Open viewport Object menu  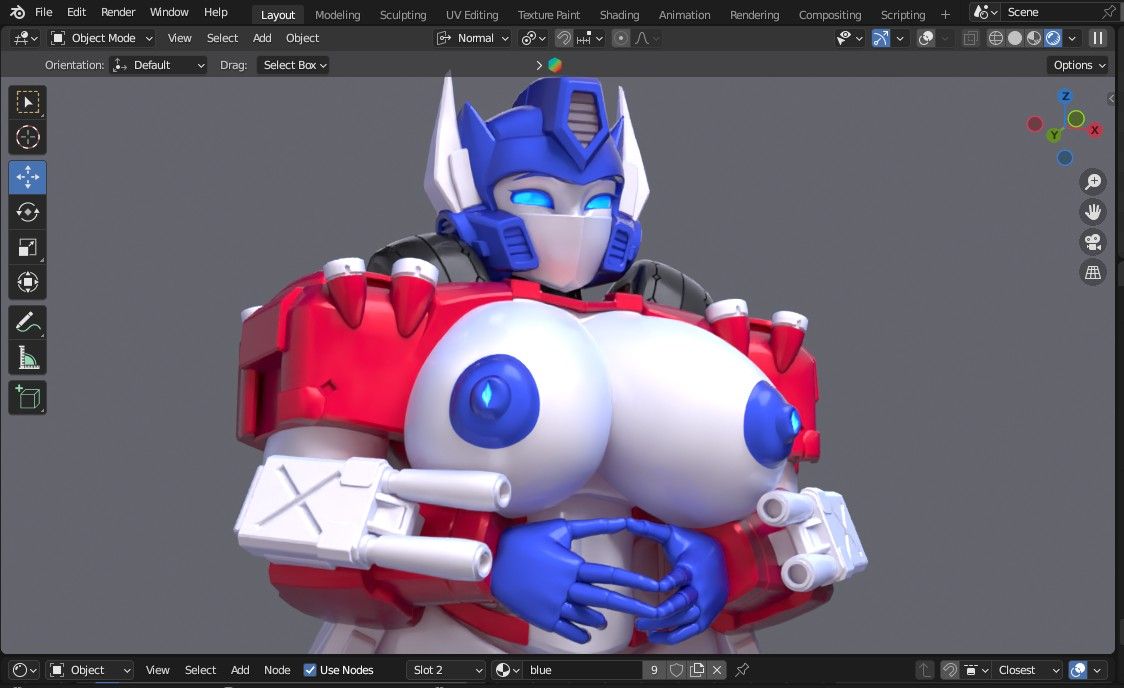click(x=302, y=38)
